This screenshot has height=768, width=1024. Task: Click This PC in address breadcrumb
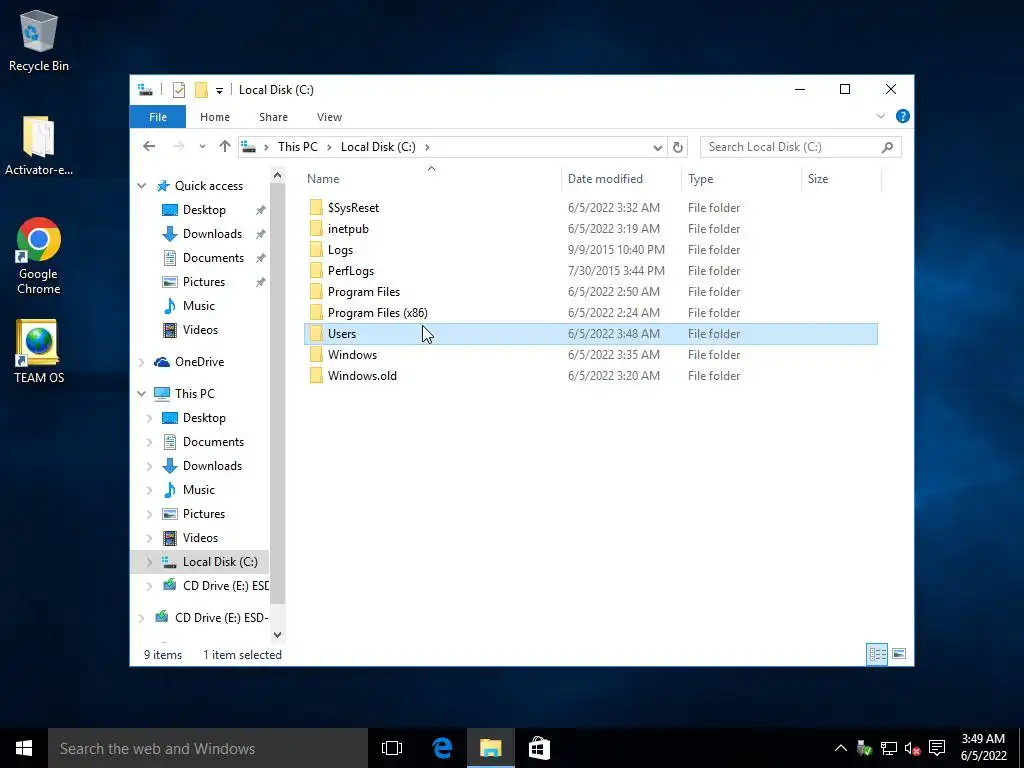click(x=298, y=147)
